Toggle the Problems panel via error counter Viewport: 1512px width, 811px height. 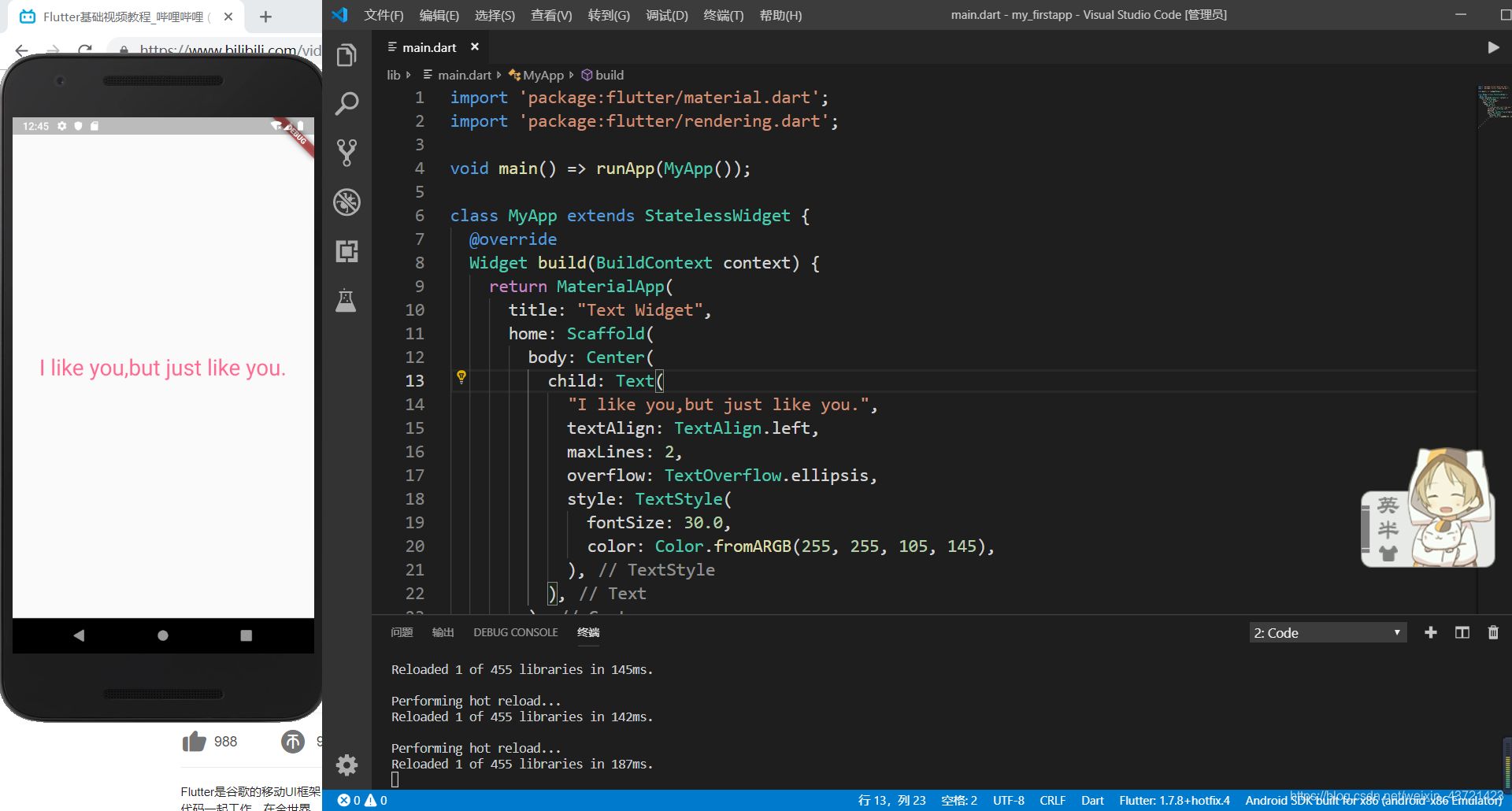(x=361, y=800)
